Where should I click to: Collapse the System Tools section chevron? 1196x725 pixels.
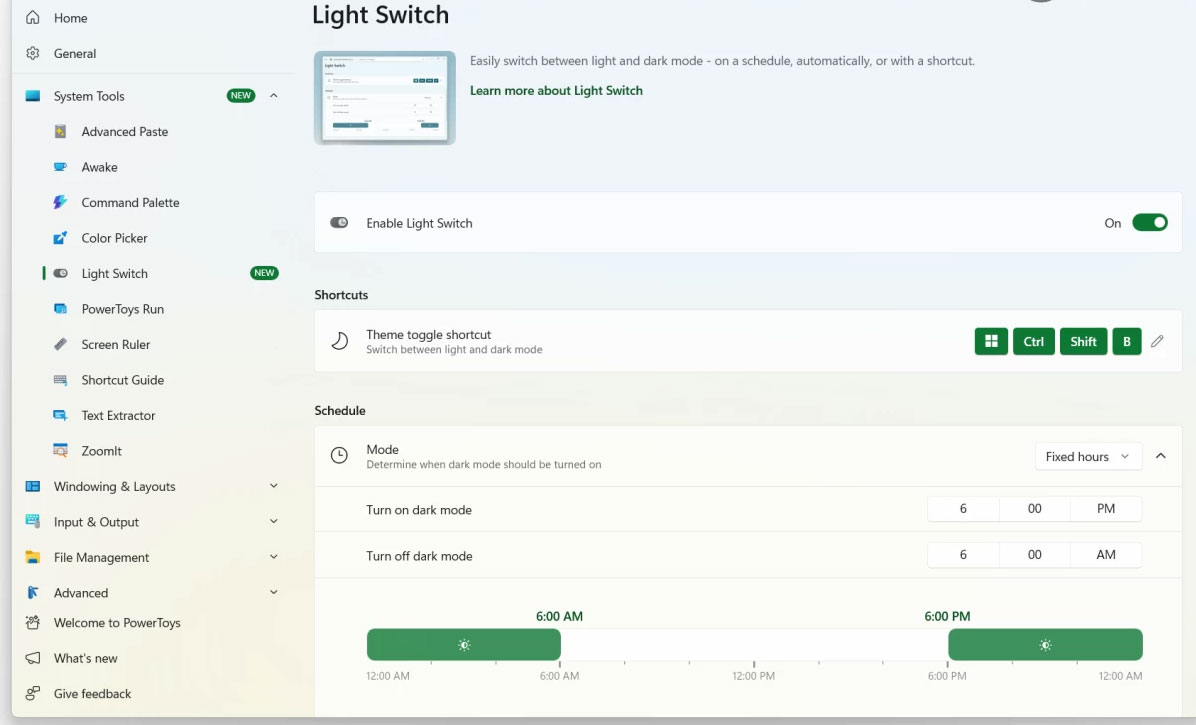click(x=274, y=96)
